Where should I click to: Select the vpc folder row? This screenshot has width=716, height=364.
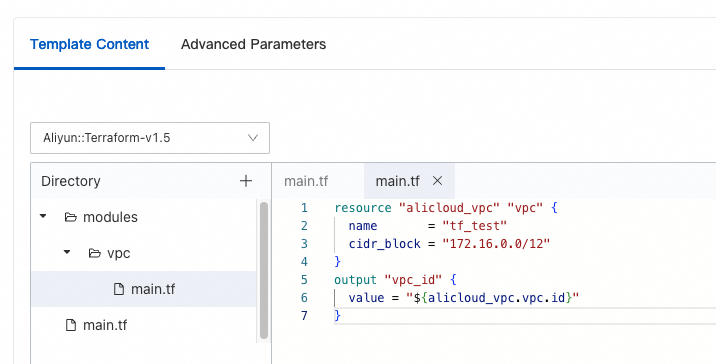(144, 253)
